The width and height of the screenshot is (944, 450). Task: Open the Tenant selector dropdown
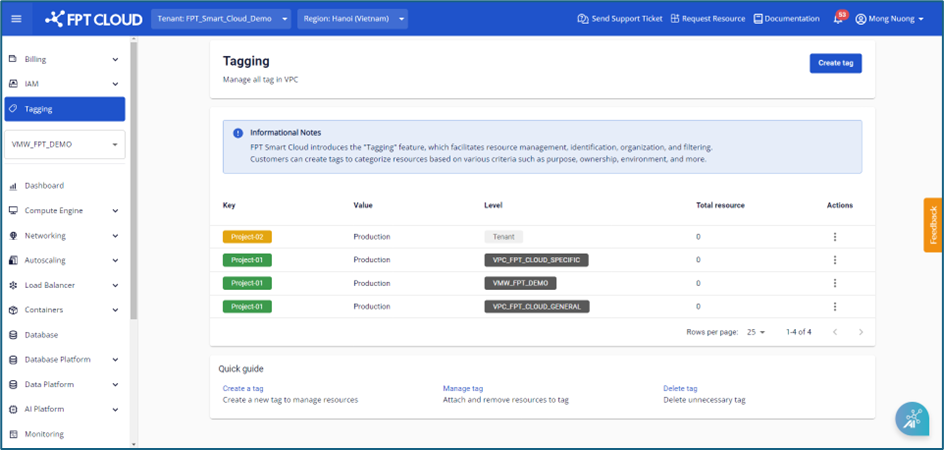(x=222, y=19)
